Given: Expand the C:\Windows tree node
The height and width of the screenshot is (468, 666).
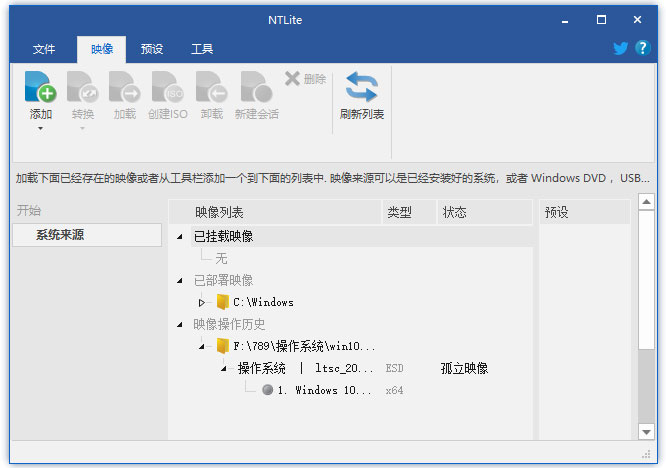Looking at the screenshot, I should point(202,302).
